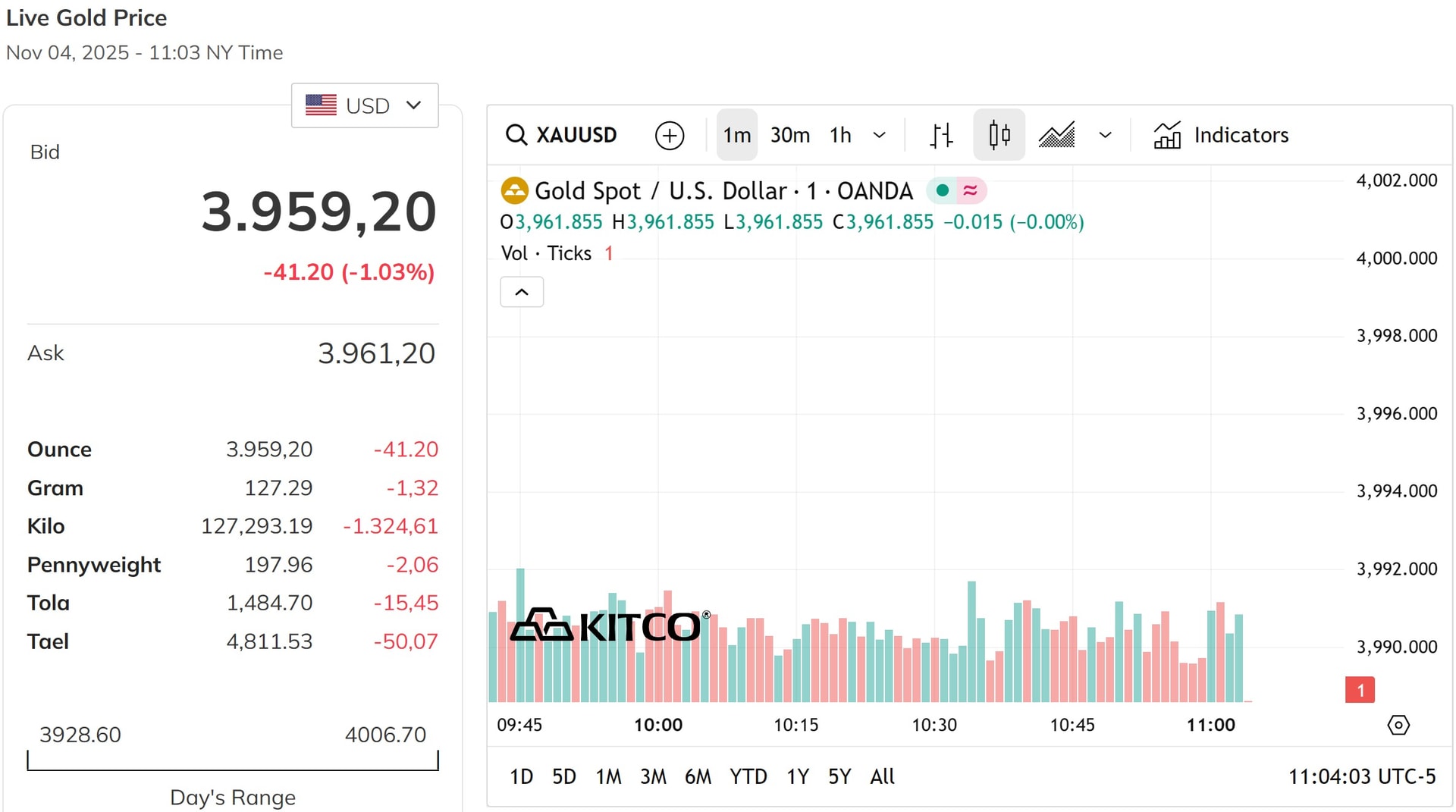Toggle the green market status indicator
Screen dimensions: 1456x812
coord(941,191)
